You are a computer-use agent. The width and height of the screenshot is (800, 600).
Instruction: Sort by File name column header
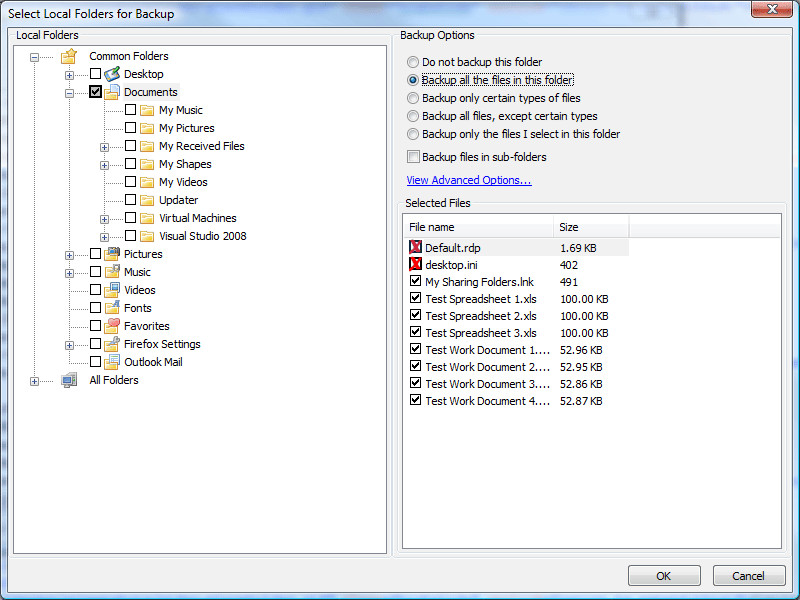pos(479,227)
